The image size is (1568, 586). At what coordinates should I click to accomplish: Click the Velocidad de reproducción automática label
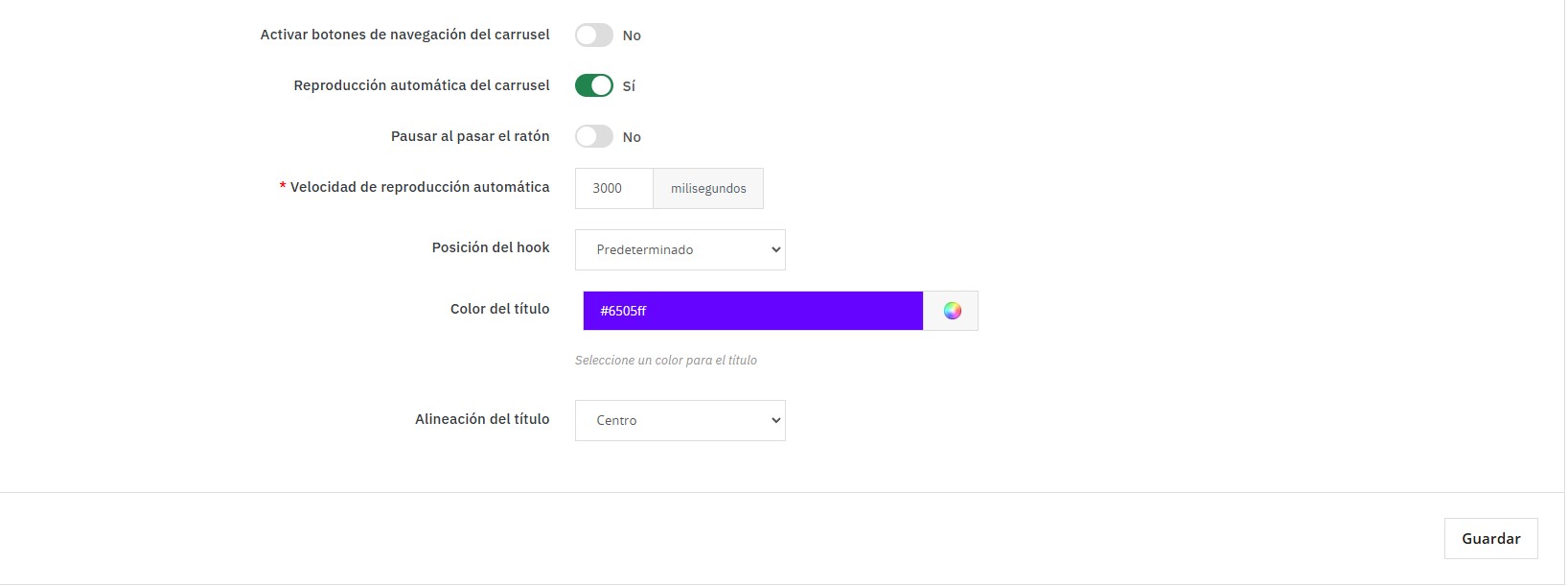(x=420, y=187)
